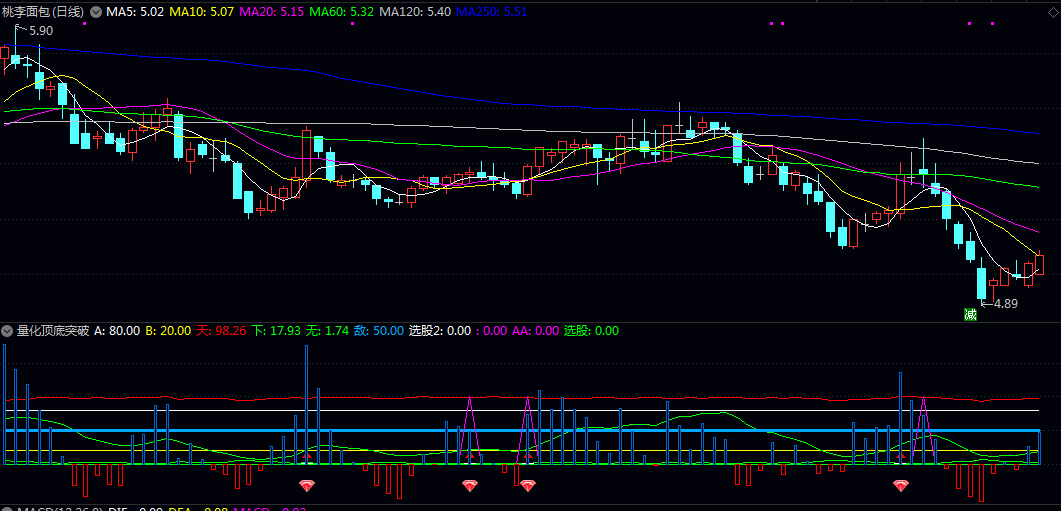Click the first red diamond signal icon
This screenshot has width=1061, height=511.
[x=307, y=485]
